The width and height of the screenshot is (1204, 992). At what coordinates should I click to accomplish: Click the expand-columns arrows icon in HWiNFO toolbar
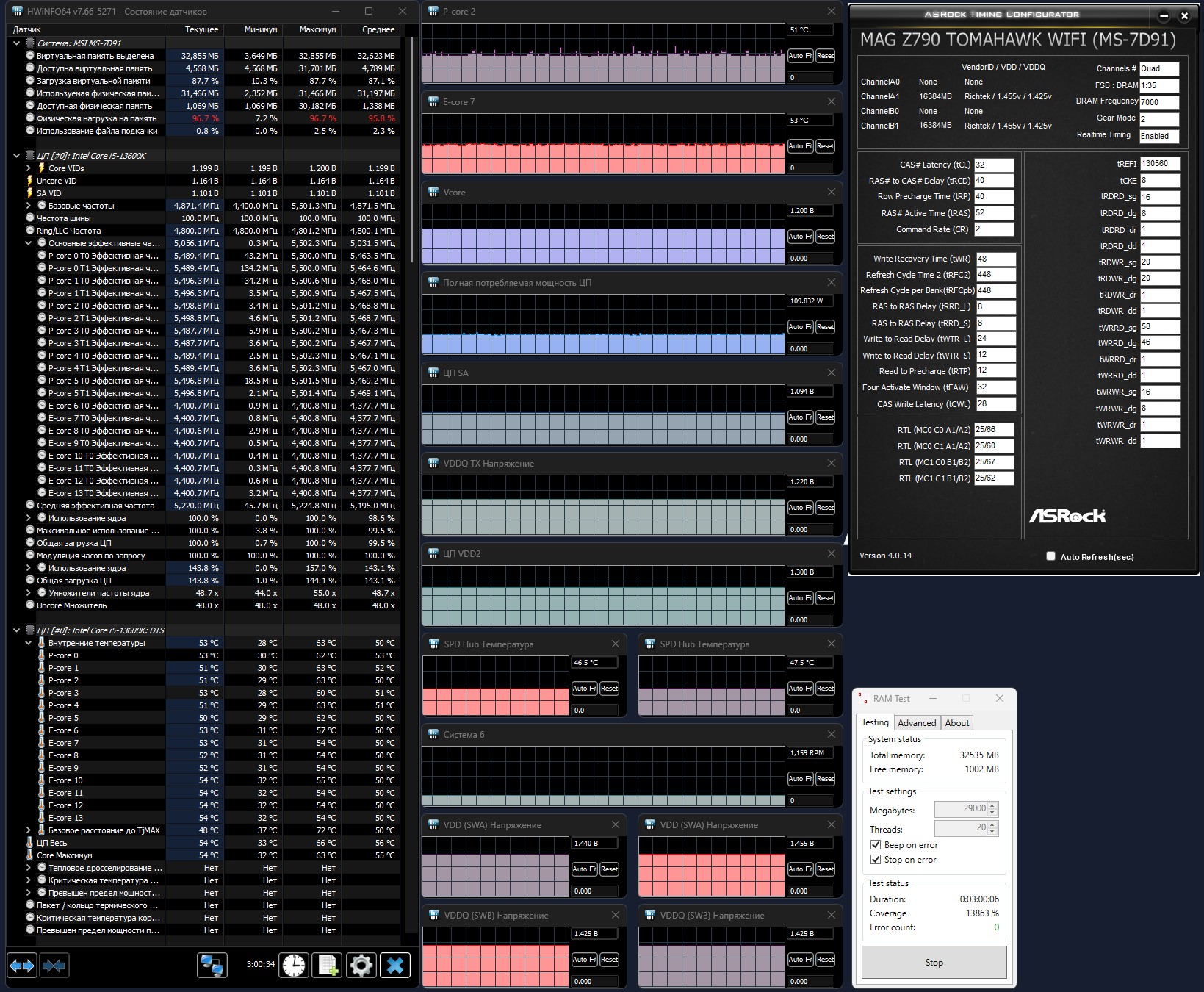click(x=22, y=965)
